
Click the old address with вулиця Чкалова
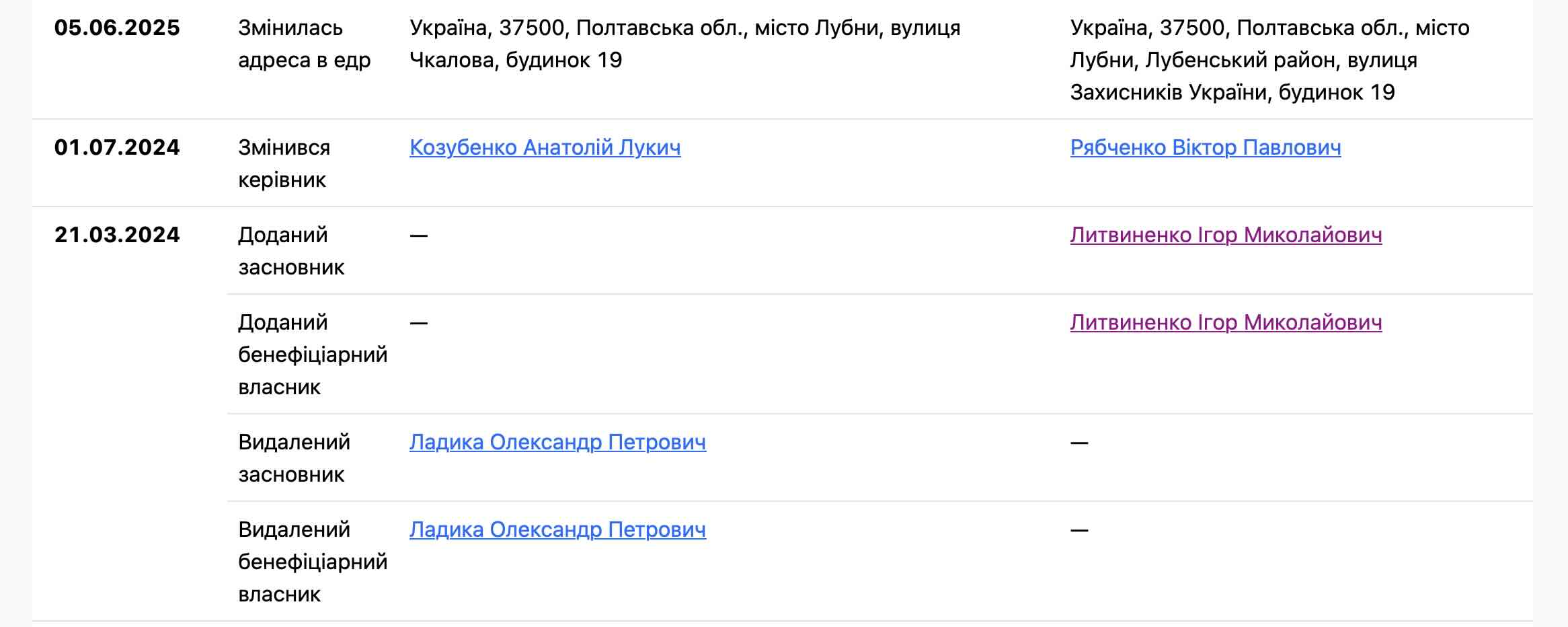point(684,44)
